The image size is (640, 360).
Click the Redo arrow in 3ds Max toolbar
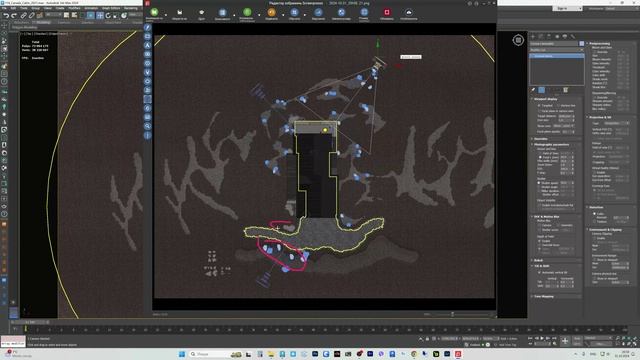tap(14, 16)
